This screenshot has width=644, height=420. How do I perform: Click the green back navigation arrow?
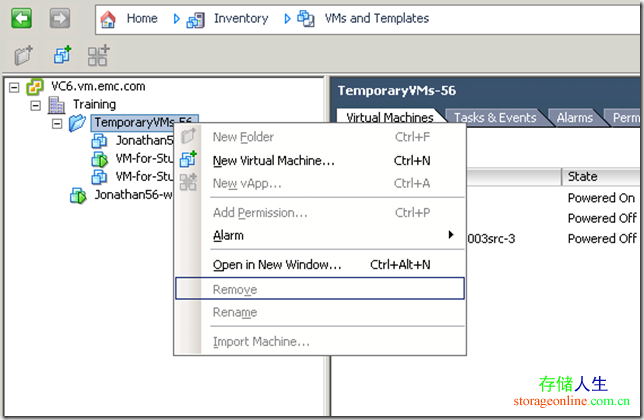coord(21,18)
